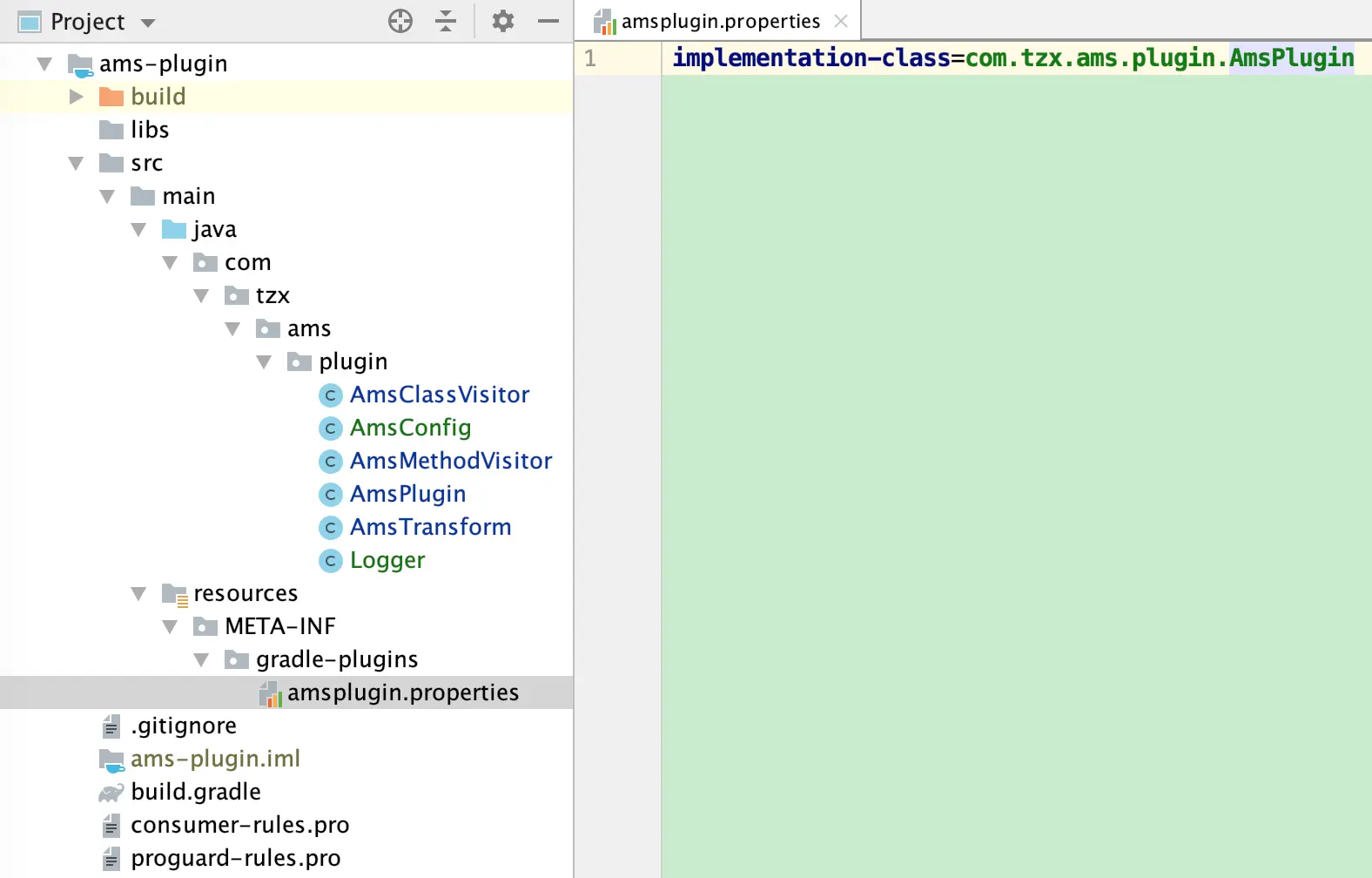Select the consumer-rules.pro file name

240,825
